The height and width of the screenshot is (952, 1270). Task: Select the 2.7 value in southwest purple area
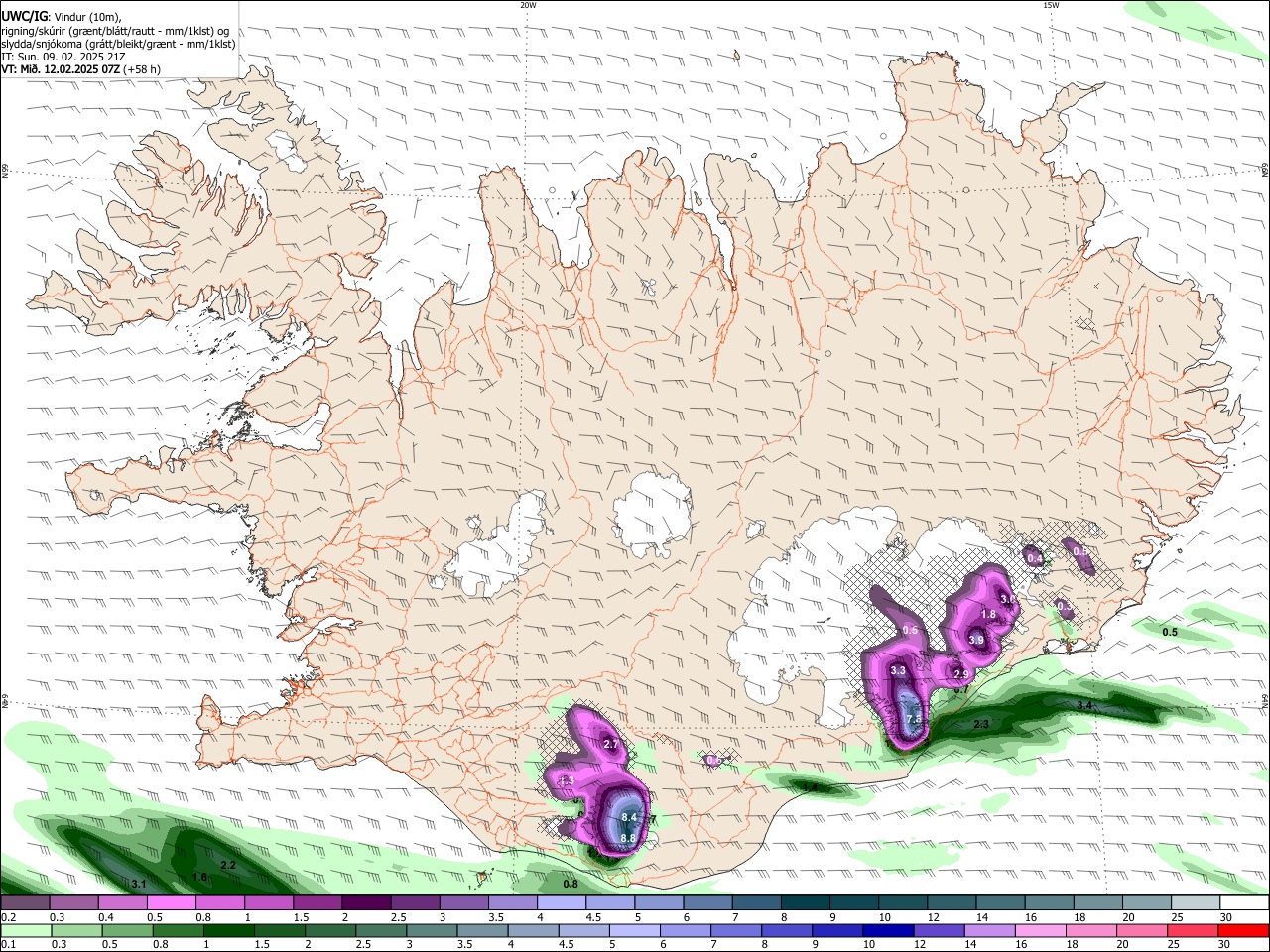pos(611,744)
